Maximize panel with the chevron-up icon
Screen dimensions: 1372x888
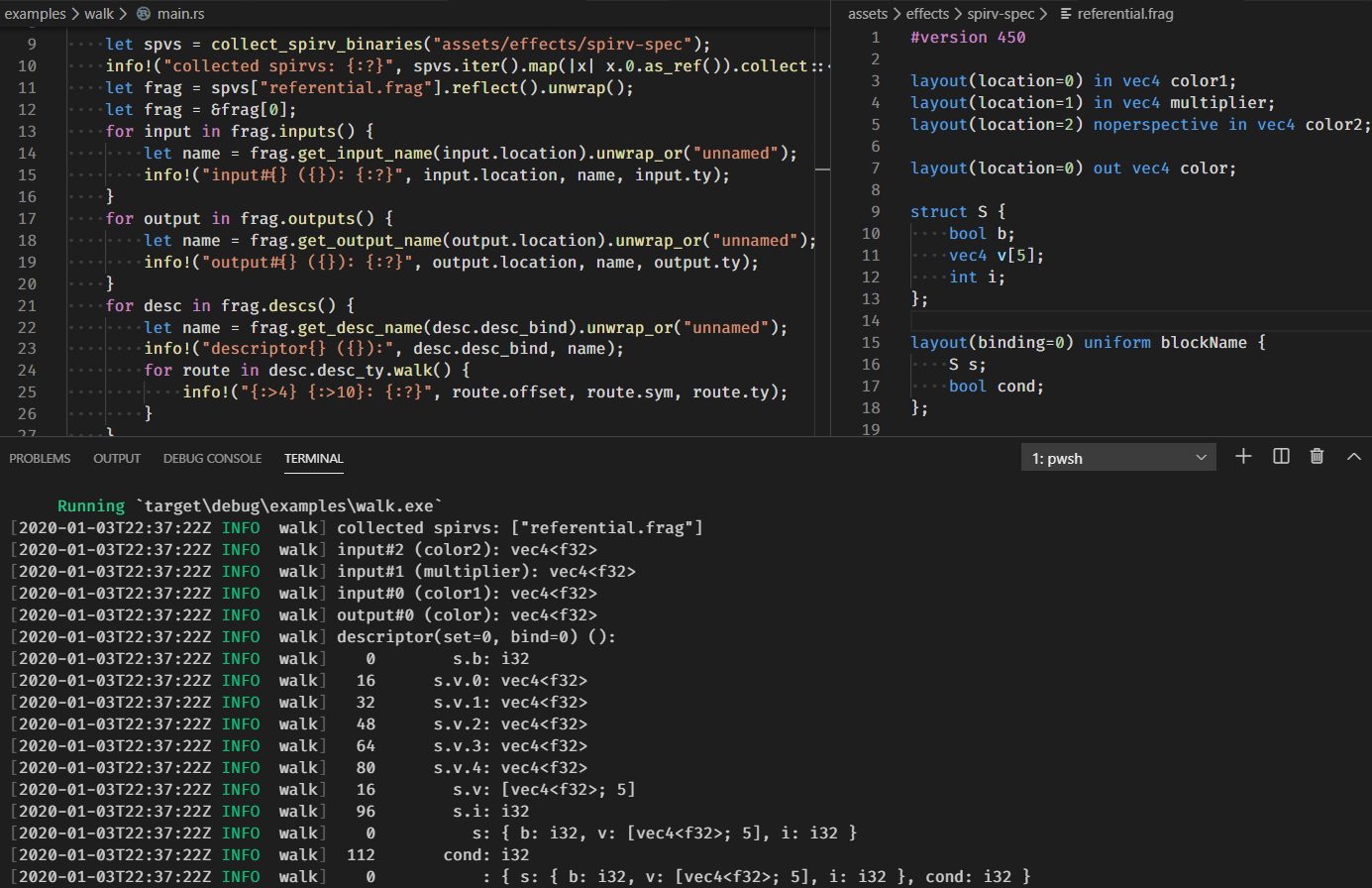point(1354,456)
